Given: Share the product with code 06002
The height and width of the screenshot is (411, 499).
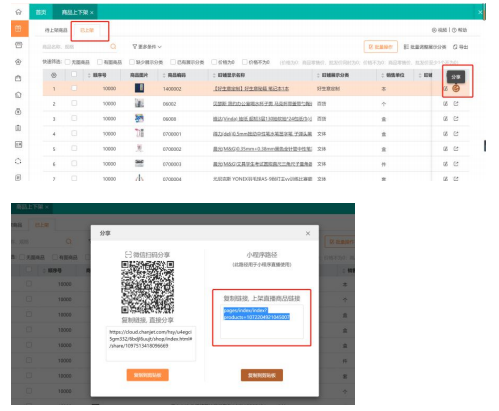Looking at the screenshot, I should tap(456, 104).
